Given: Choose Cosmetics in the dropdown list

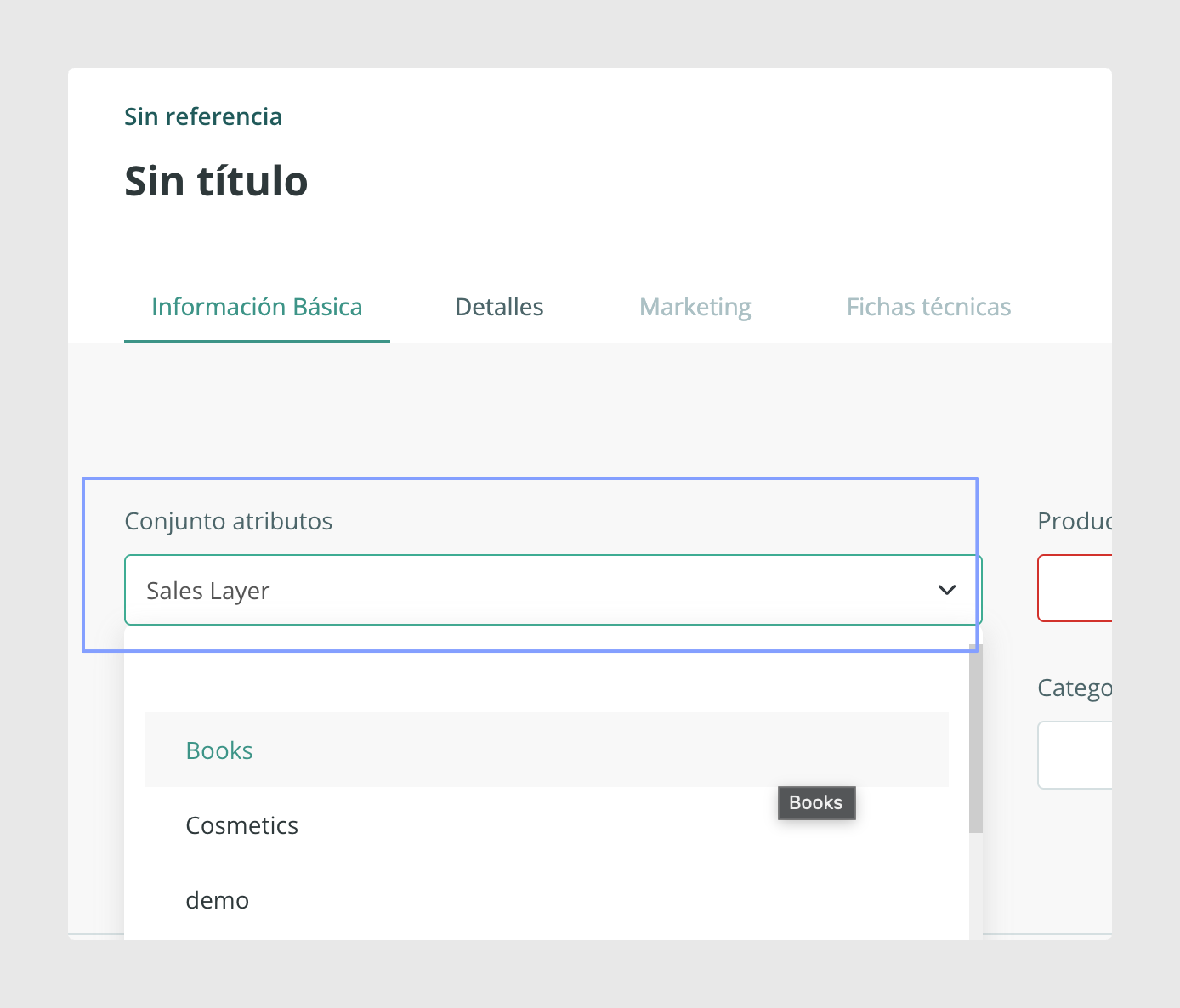Looking at the screenshot, I should 547,824.
